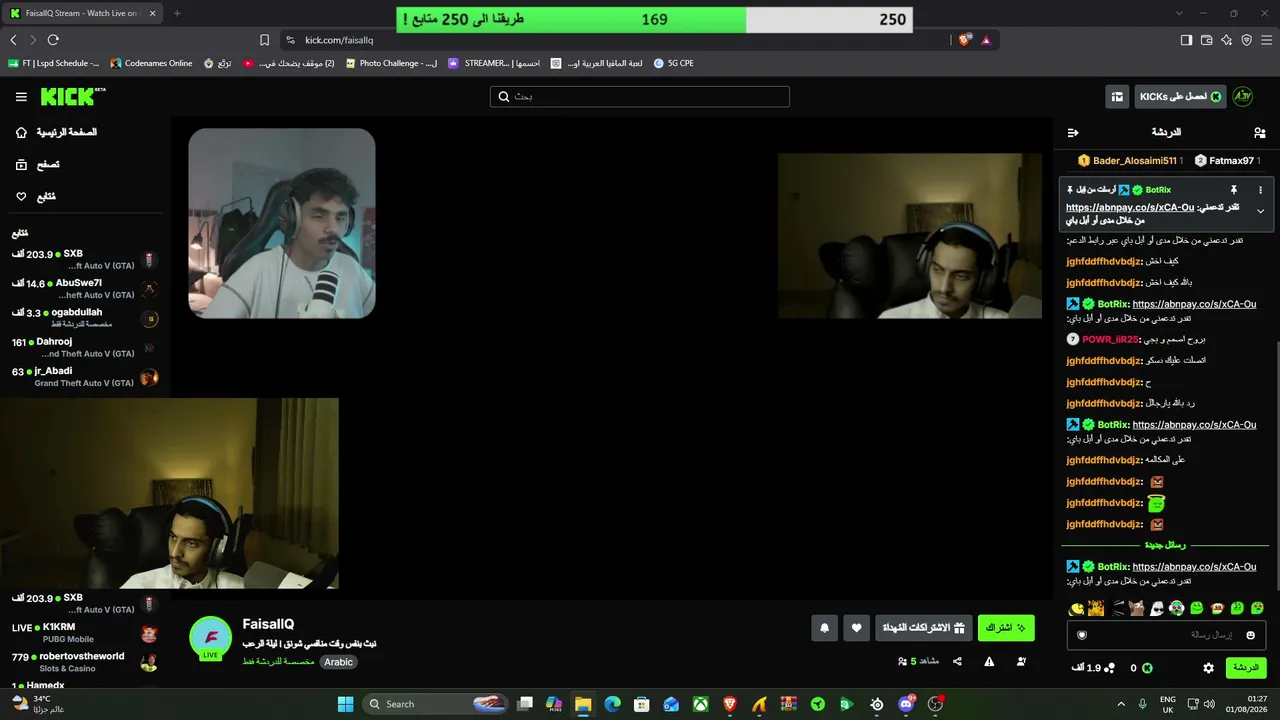Open the Home item in sidebar
The height and width of the screenshot is (720, 1280).
click(x=58, y=132)
